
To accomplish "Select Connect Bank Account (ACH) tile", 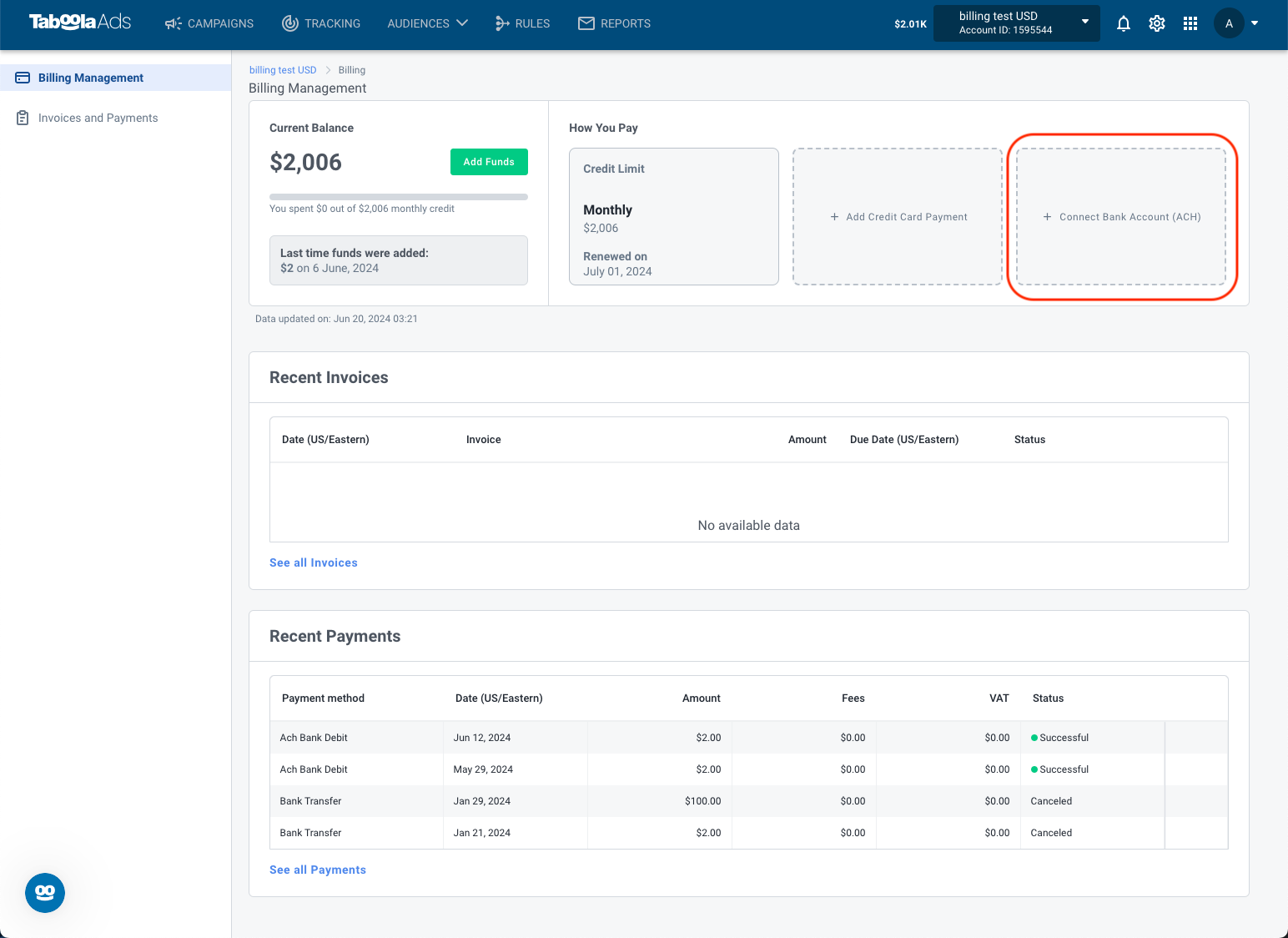I will [1121, 217].
